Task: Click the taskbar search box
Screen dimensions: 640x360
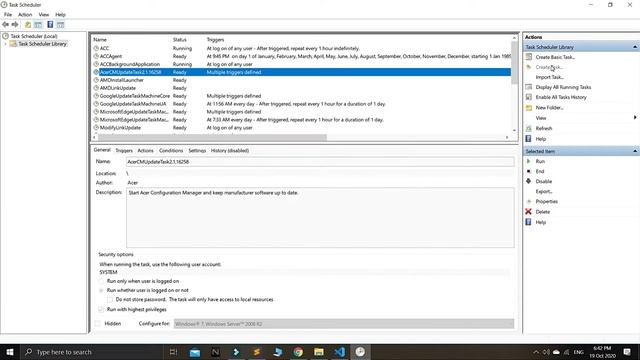Action: pos(91,352)
